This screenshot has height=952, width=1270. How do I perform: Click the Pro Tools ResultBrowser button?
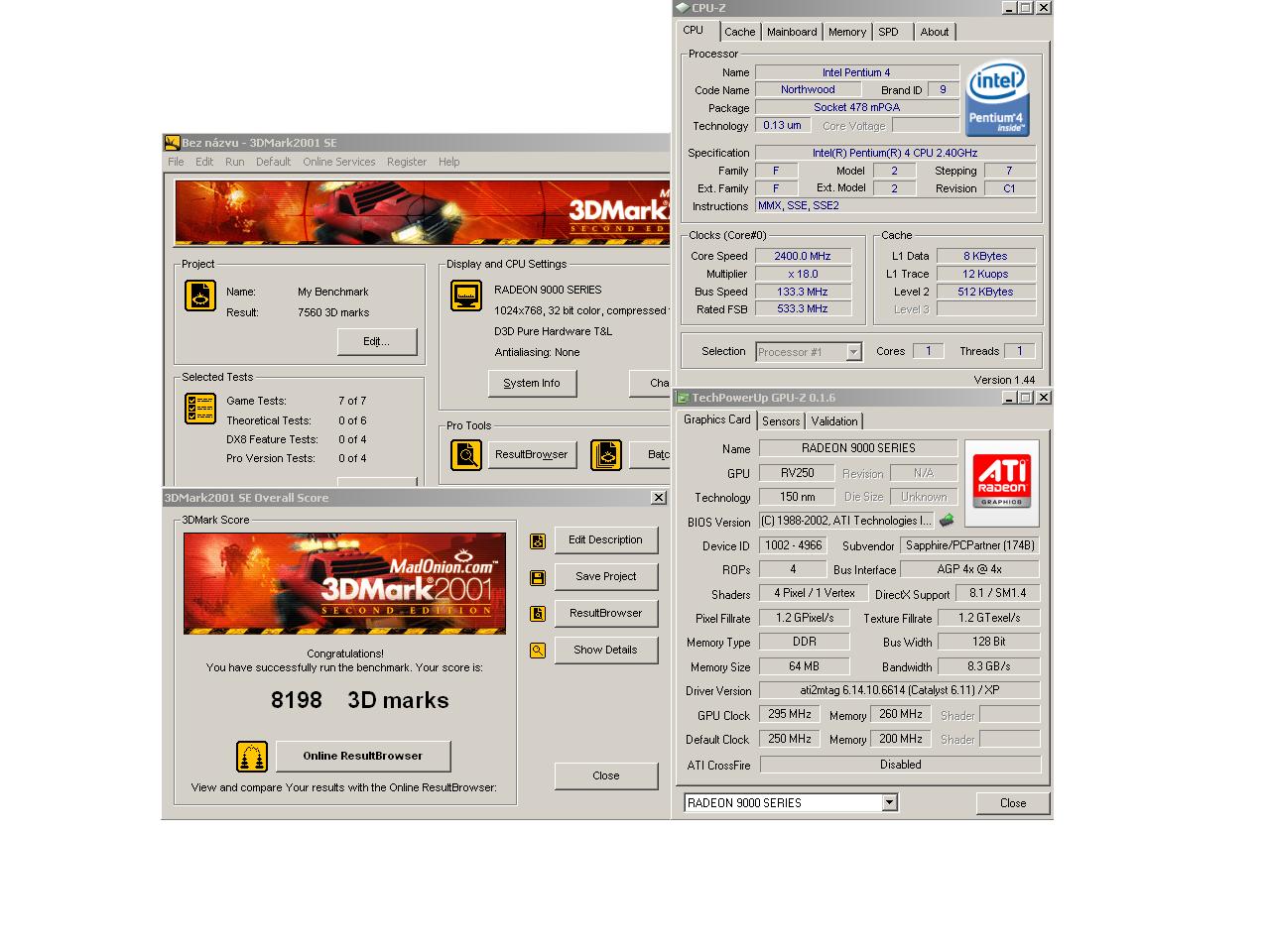click(532, 454)
